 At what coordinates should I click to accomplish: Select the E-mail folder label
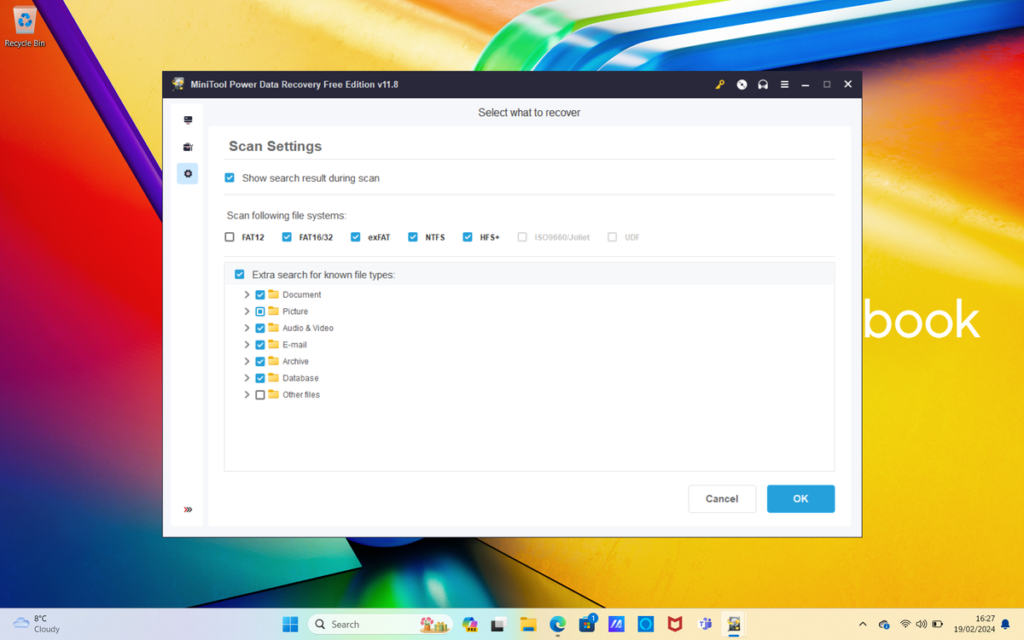294,345
